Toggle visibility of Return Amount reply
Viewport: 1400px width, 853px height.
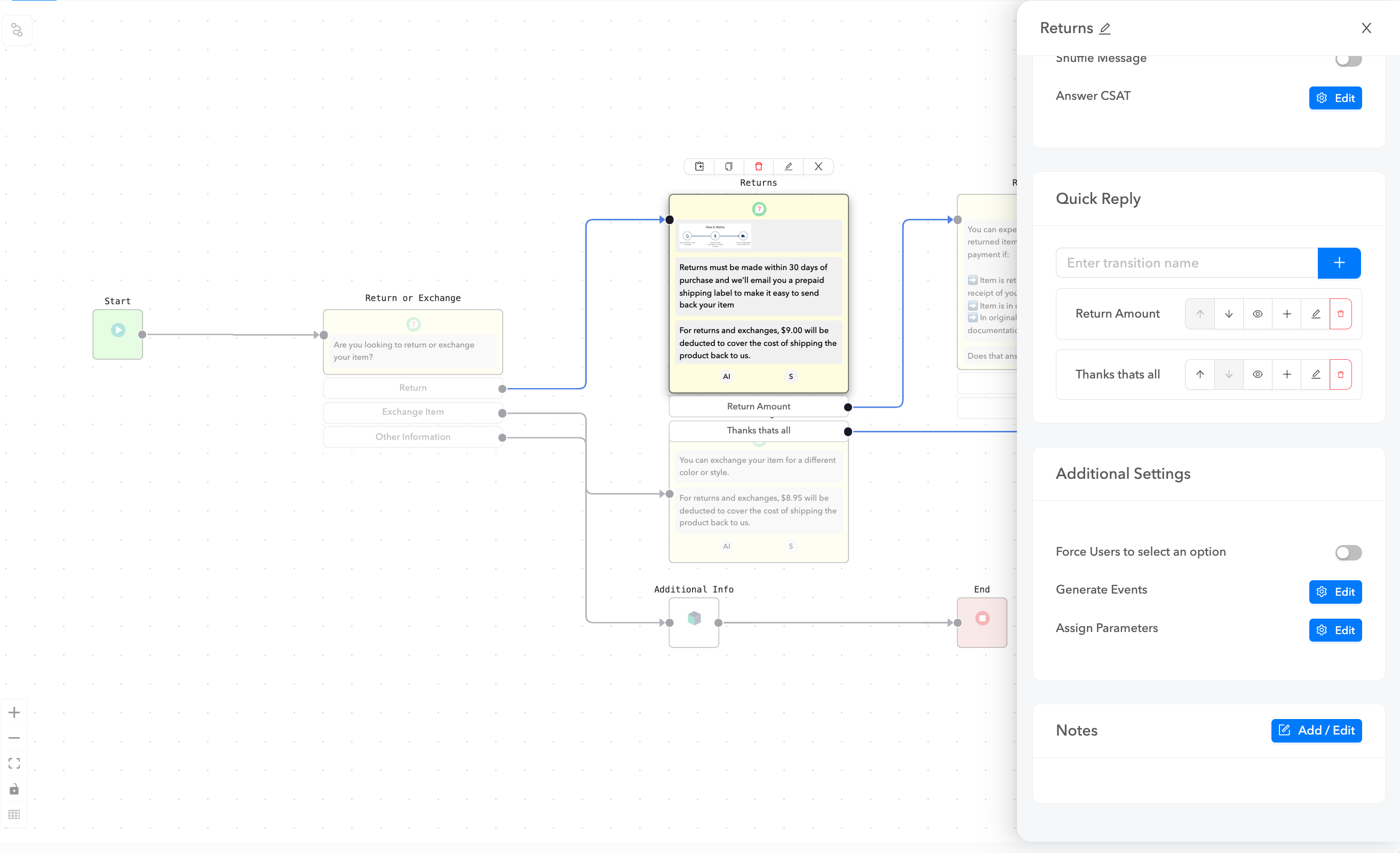click(1258, 314)
